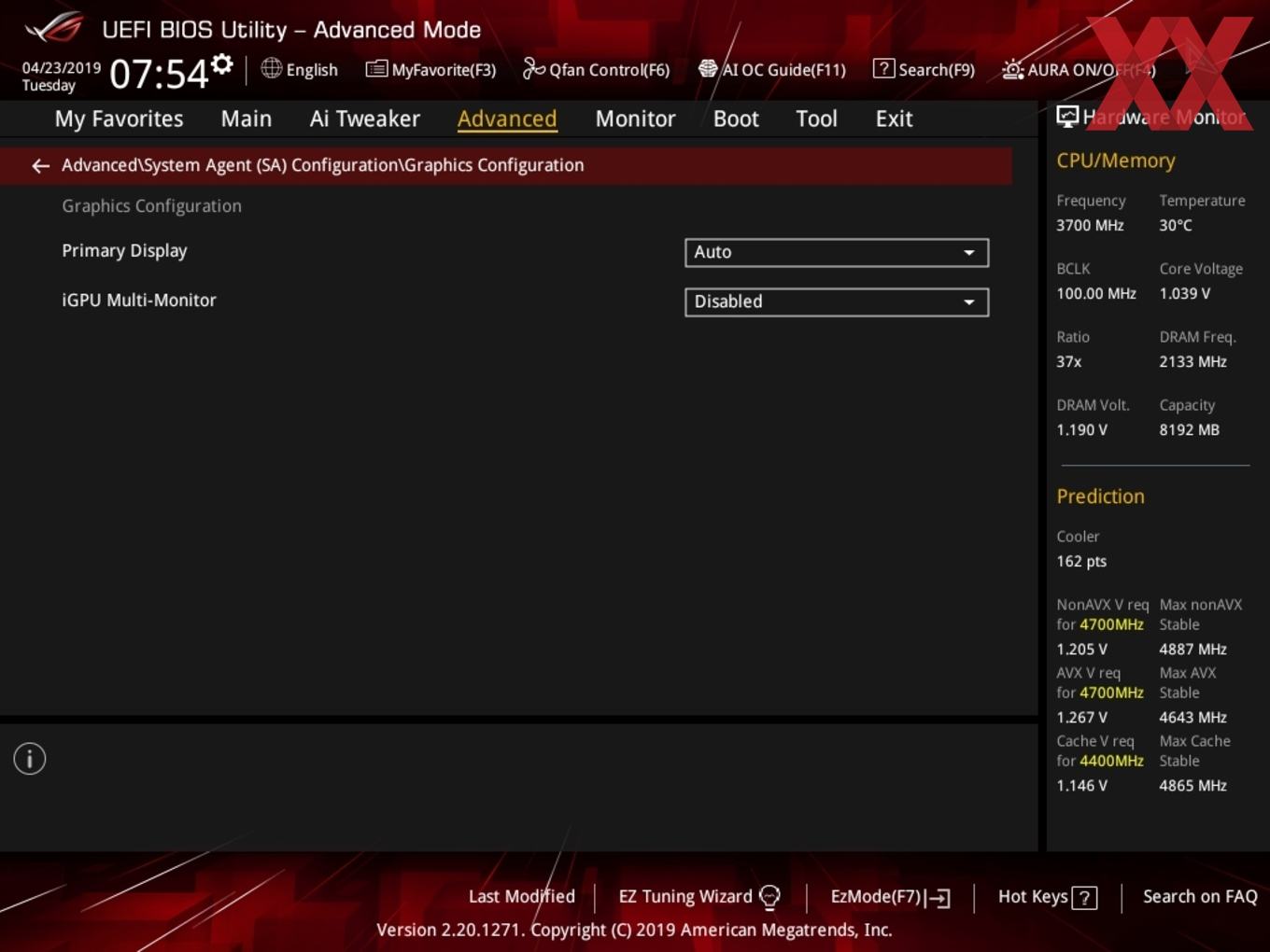Image resolution: width=1270 pixels, height=952 pixels.
Task: Open clock settings gear icon
Action: point(221,63)
